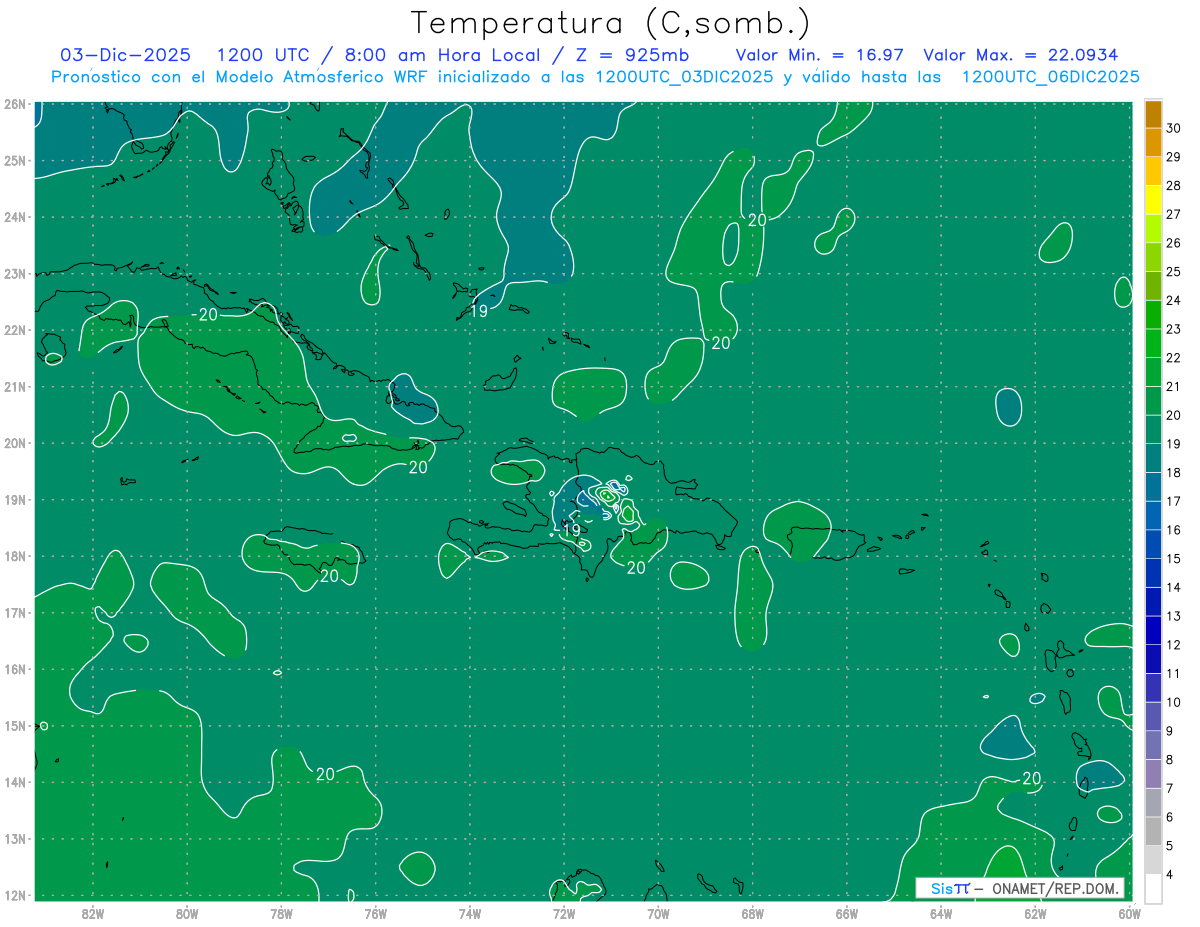Click the '24N' latitude label

(x=14, y=217)
